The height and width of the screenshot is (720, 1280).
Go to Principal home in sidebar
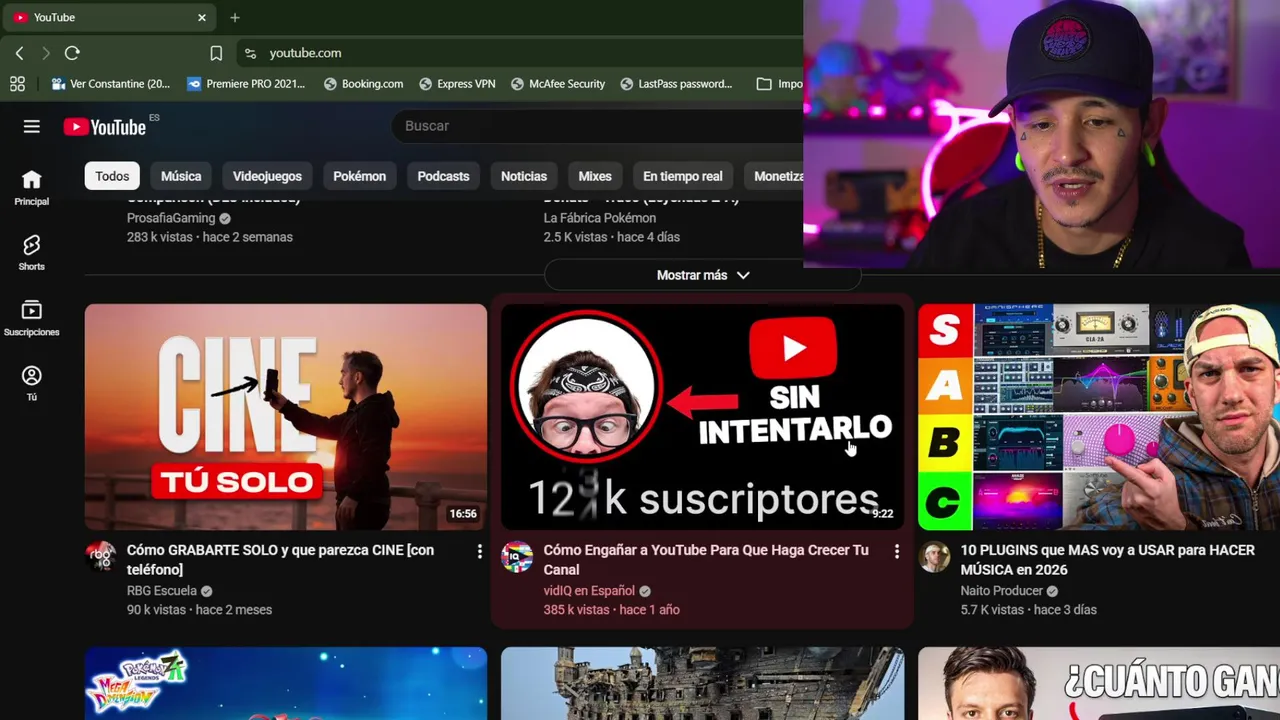pyautogui.click(x=31, y=187)
